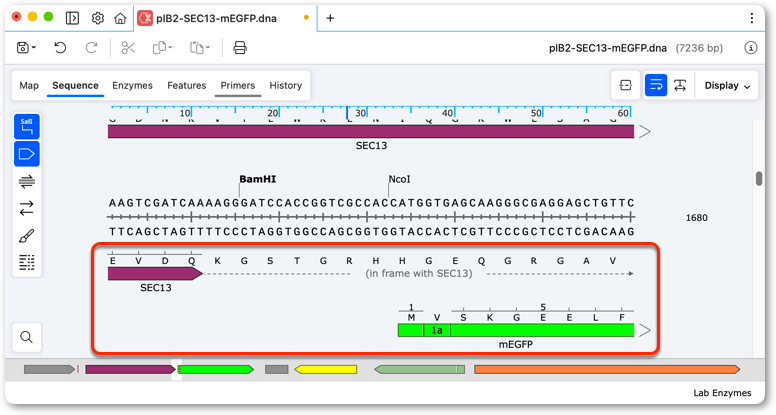Open the Features tab
The image size is (776, 415).
point(187,86)
